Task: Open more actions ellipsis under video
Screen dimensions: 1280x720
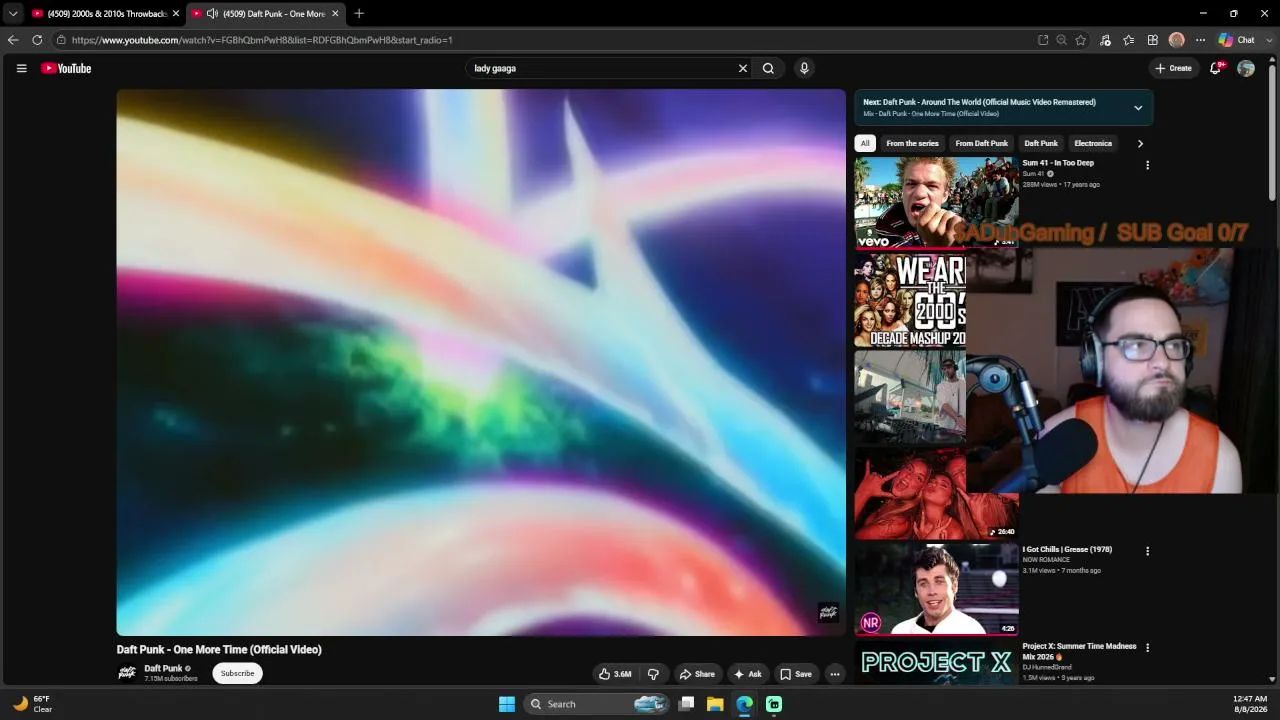Action: point(835,674)
